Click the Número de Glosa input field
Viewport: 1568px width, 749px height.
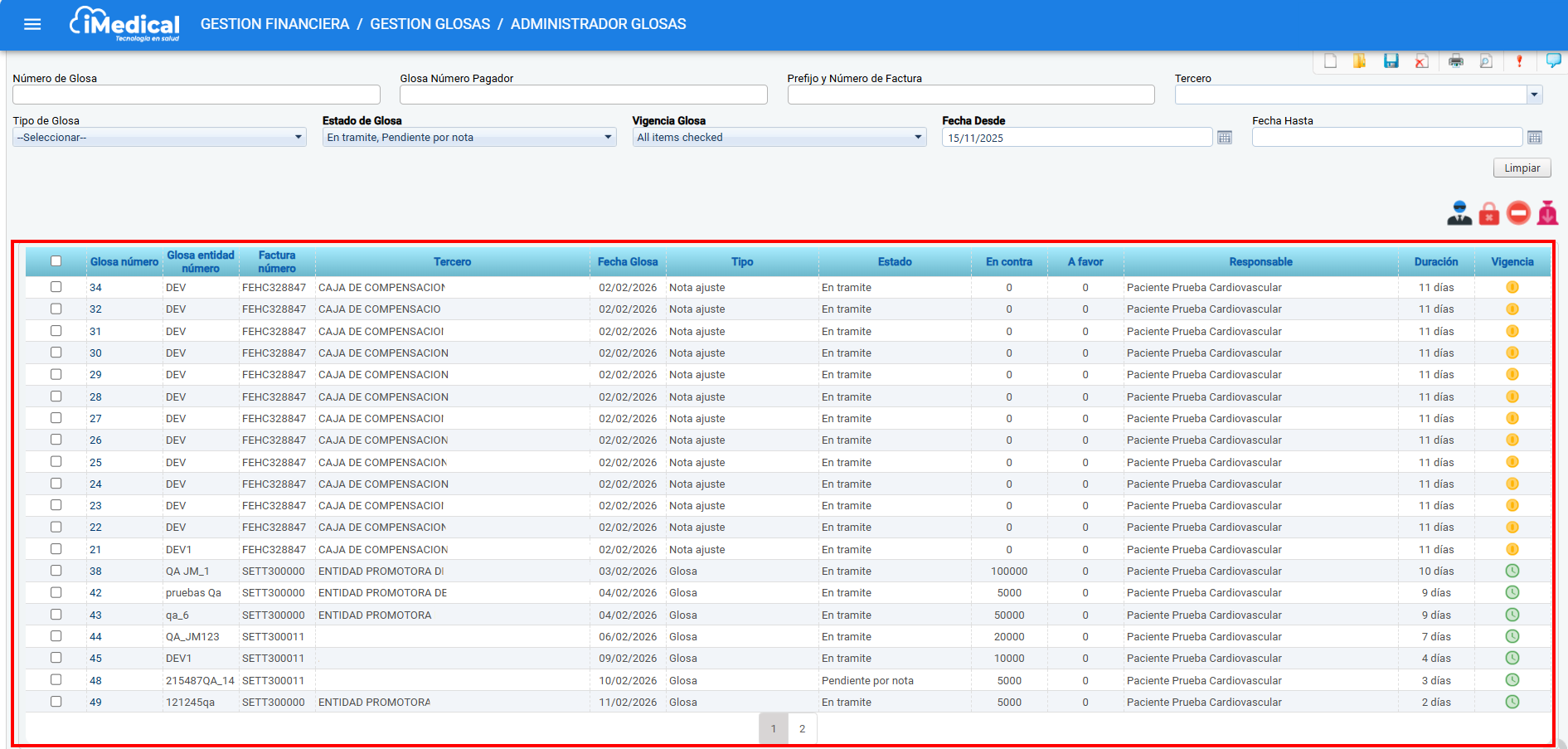[x=196, y=95]
